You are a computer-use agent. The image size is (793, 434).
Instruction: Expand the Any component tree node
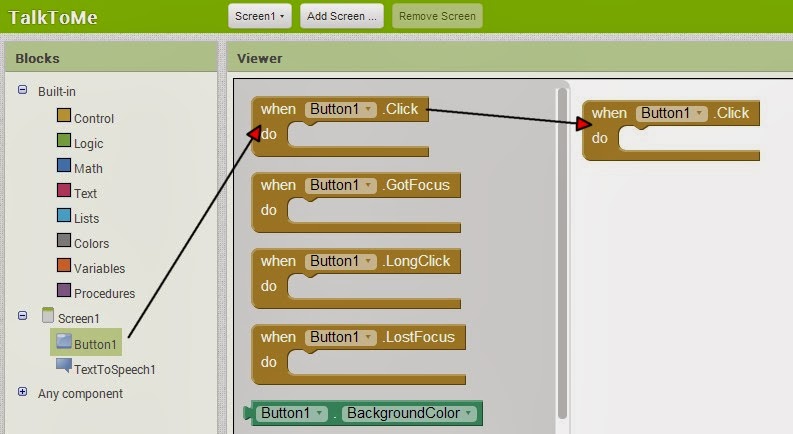pyautogui.click(x=22, y=392)
